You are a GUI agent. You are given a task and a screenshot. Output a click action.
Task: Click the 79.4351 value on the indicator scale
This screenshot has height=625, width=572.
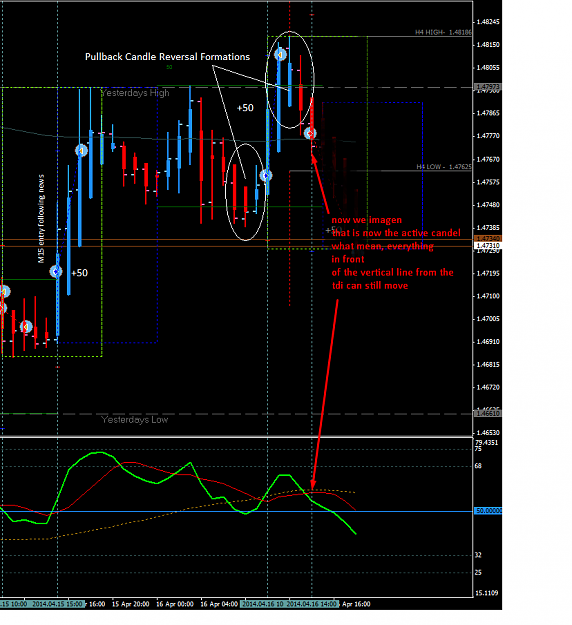pos(486,442)
